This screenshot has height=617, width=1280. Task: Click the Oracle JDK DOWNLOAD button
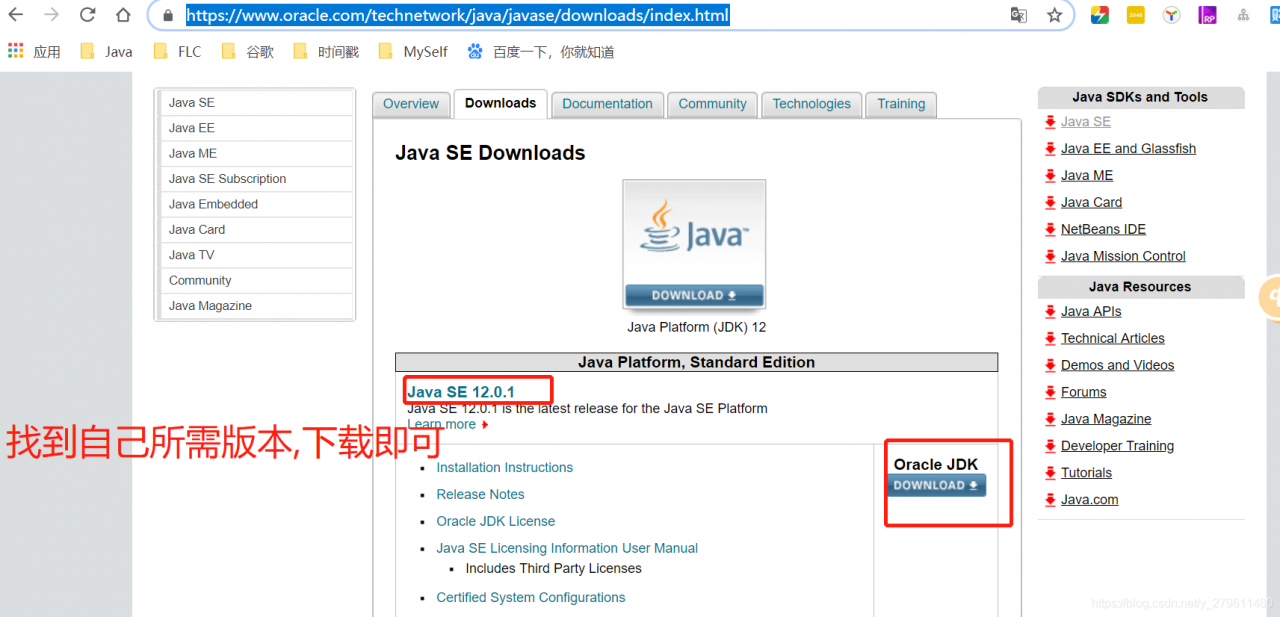click(x=936, y=485)
